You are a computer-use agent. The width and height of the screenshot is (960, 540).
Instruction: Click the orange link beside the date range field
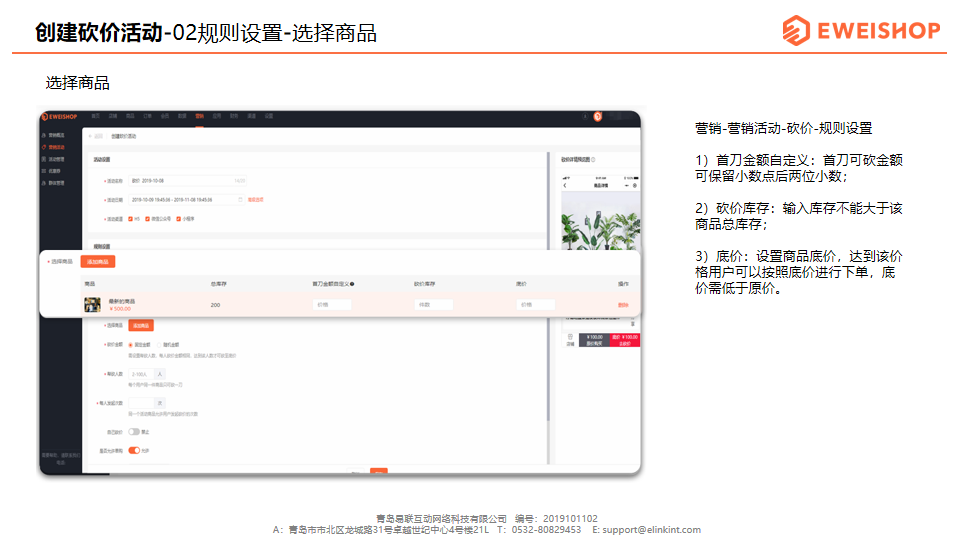click(256, 200)
